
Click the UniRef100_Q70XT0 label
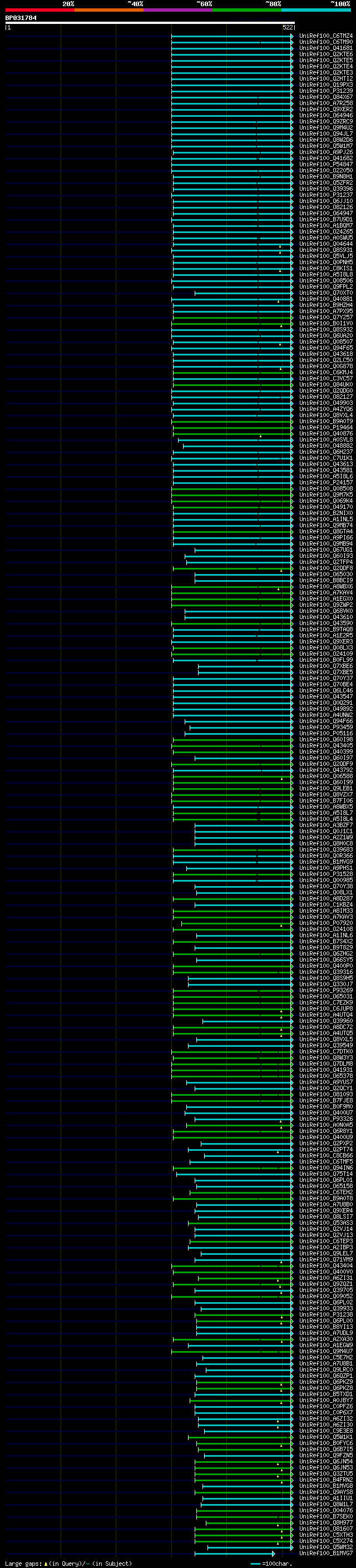coord(325,293)
